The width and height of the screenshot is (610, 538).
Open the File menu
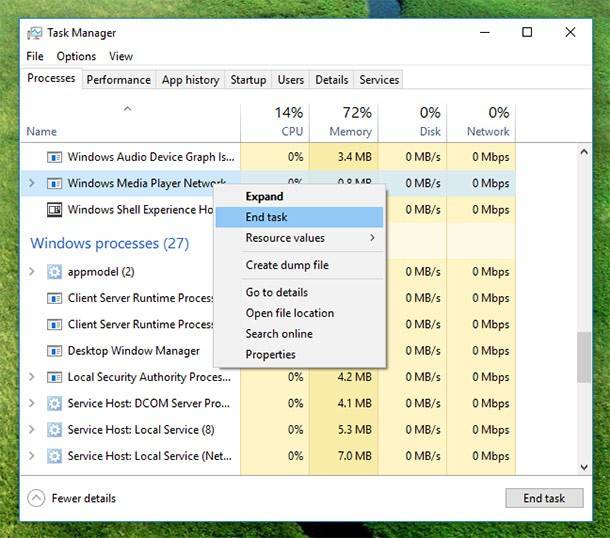[x=35, y=56]
